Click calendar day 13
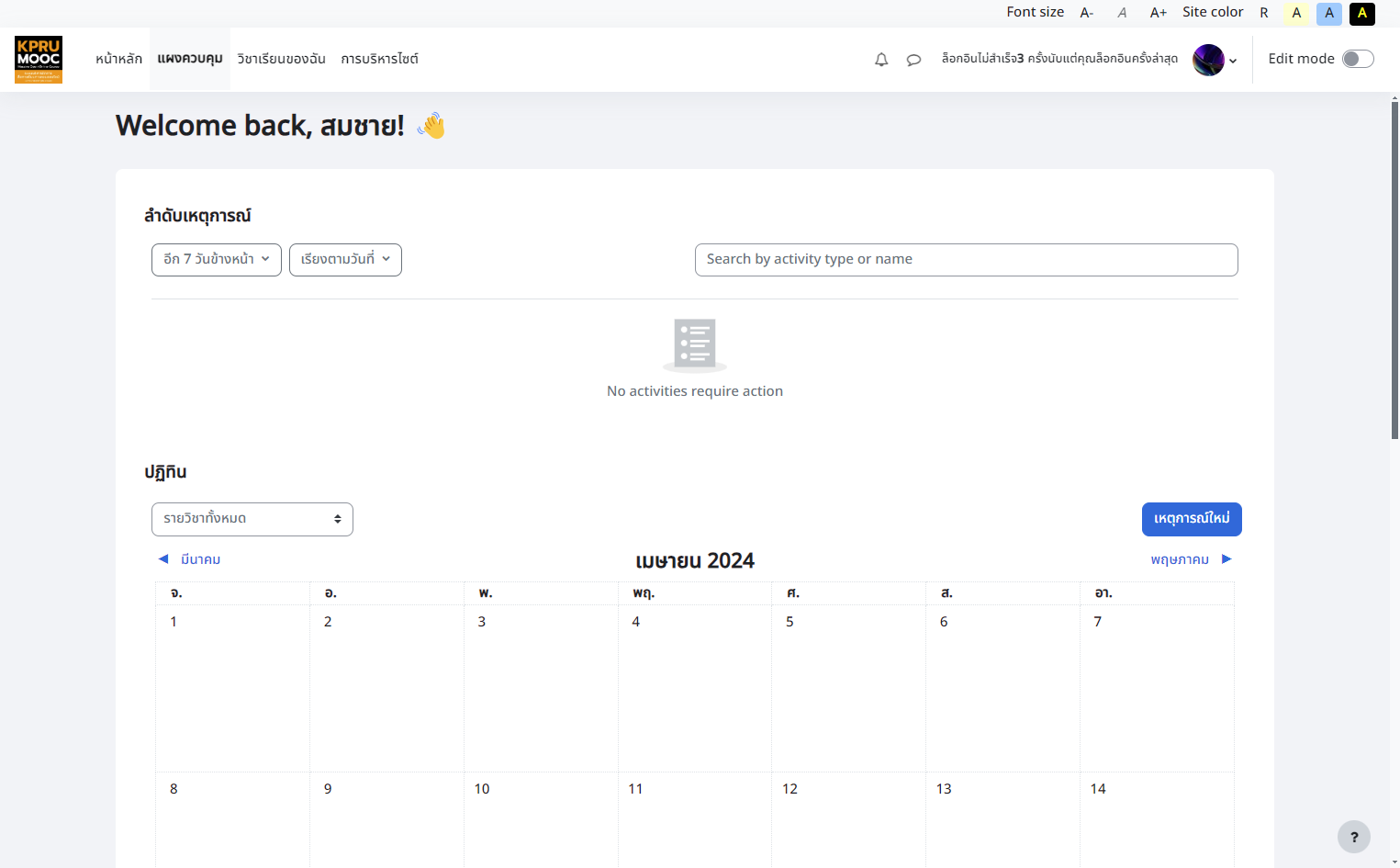Viewport: 1400px width, 868px height. [944, 789]
